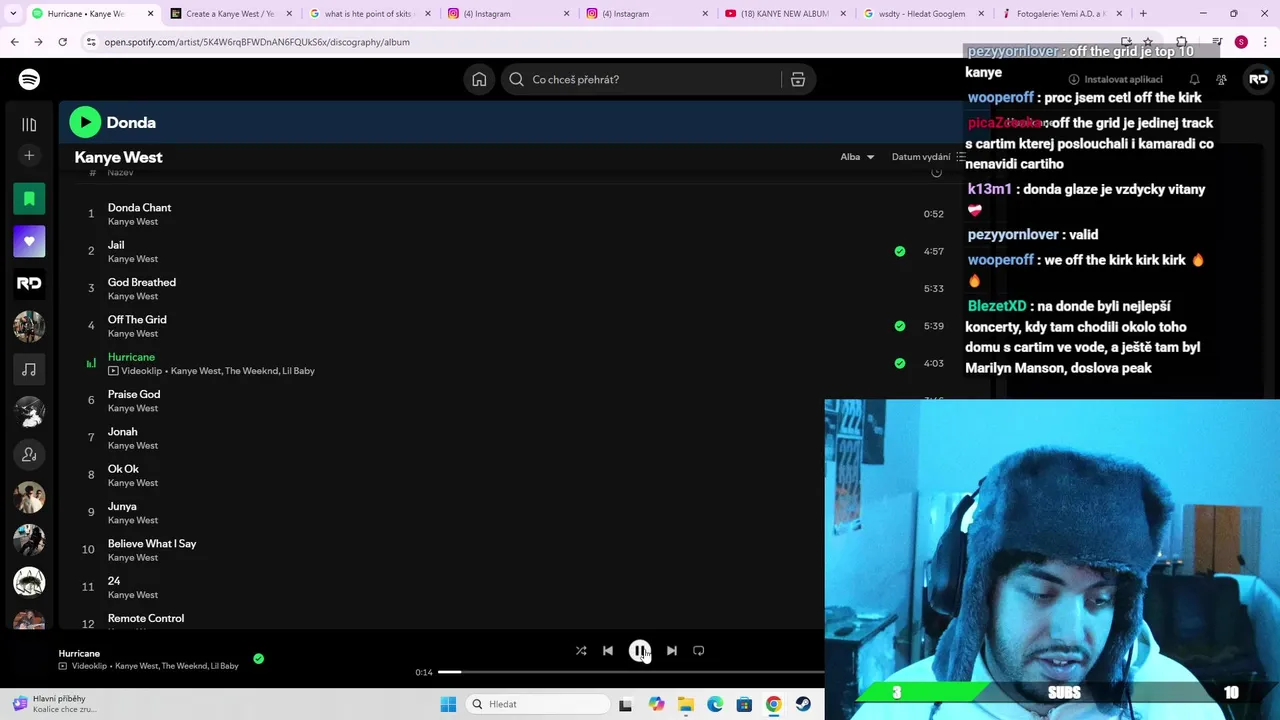
Task: Toggle shuffle in the player bar
Action: coord(581,650)
